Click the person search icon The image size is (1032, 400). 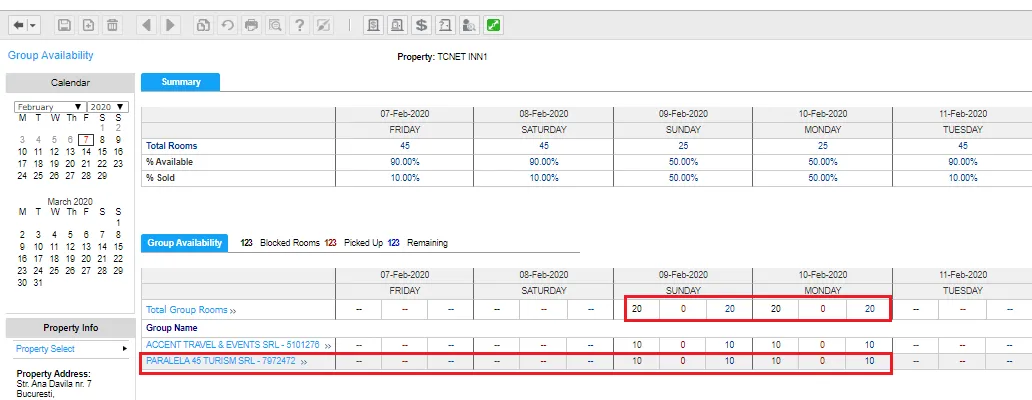tap(469, 26)
